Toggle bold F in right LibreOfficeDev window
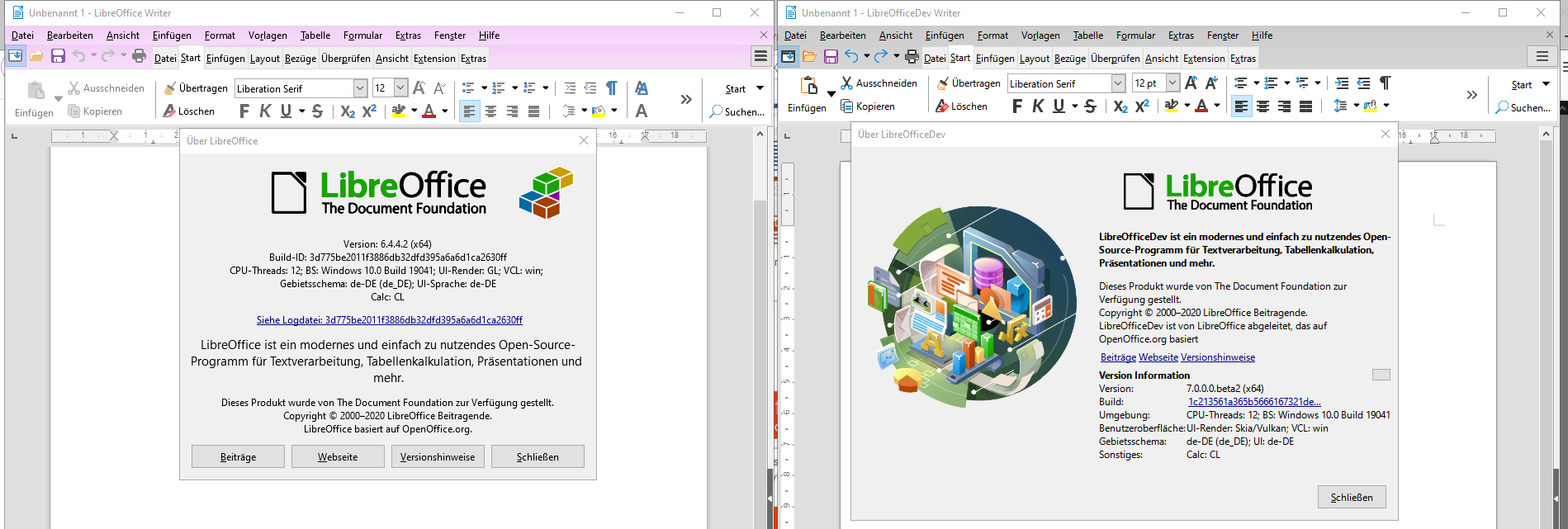 (x=1016, y=106)
